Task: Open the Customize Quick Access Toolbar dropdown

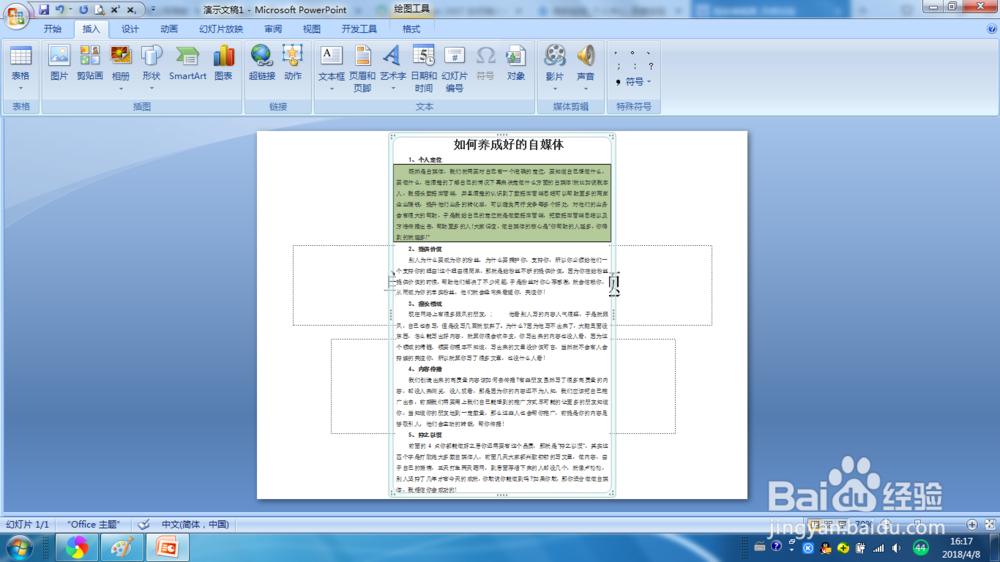Action: point(153,10)
